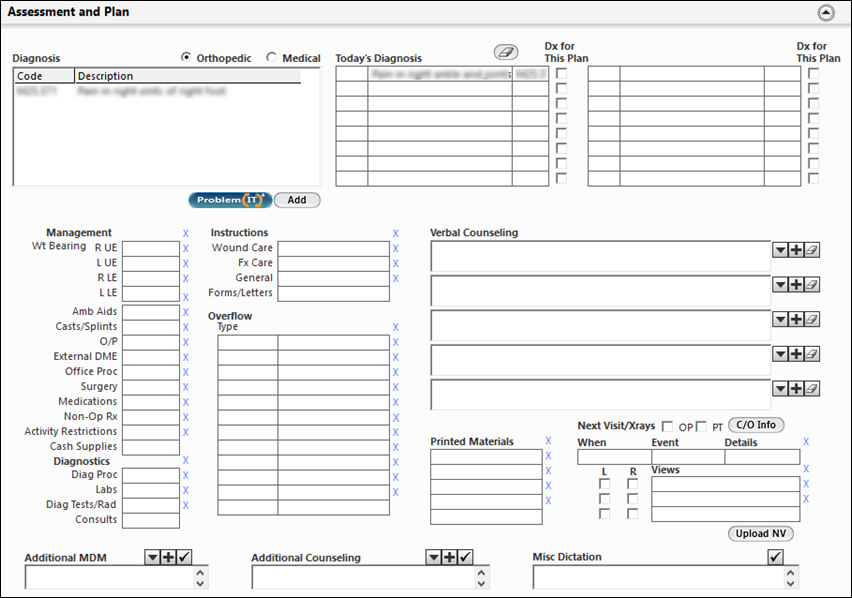Viewport: 852px width, 598px height.
Task: Open second Verbal Counseling dropdown arrow
Action: pos(780,285)
